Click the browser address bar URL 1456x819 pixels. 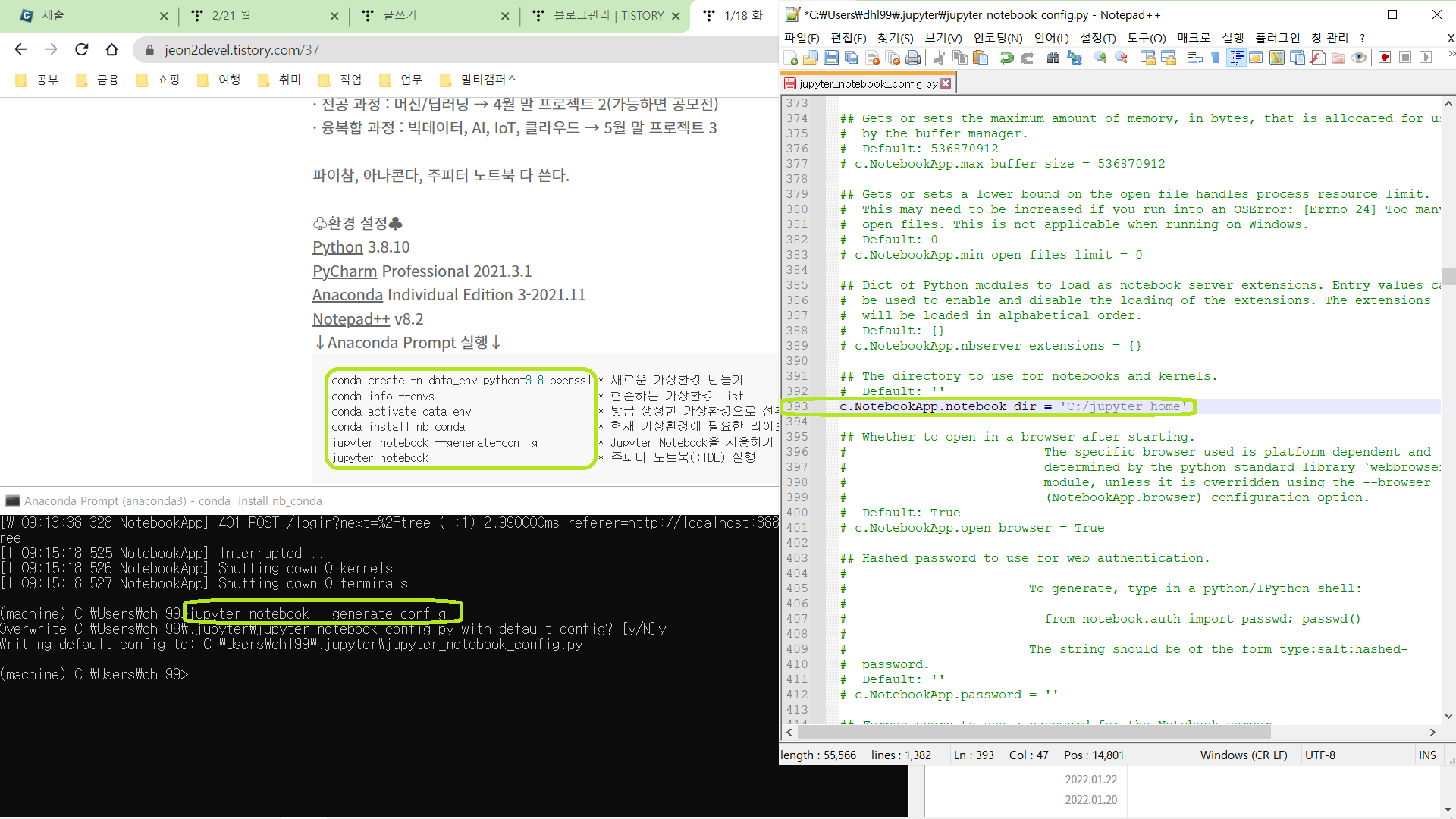[243, 50]
